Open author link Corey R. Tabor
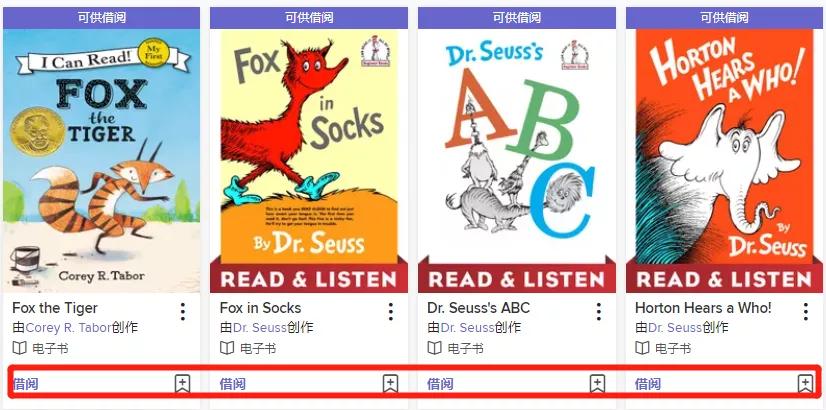This screenshot has height=410, width=826. point(68,328)
